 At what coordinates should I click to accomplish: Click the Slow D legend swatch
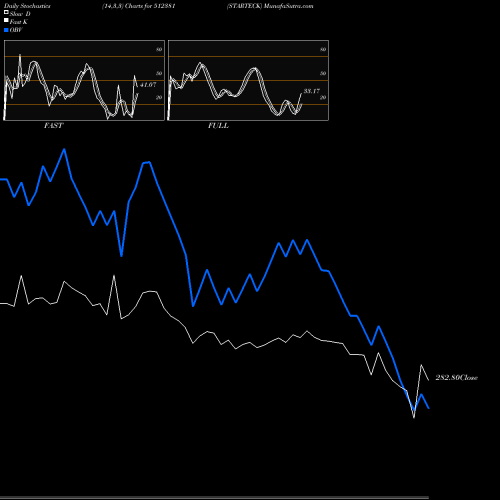pos(6,12)
